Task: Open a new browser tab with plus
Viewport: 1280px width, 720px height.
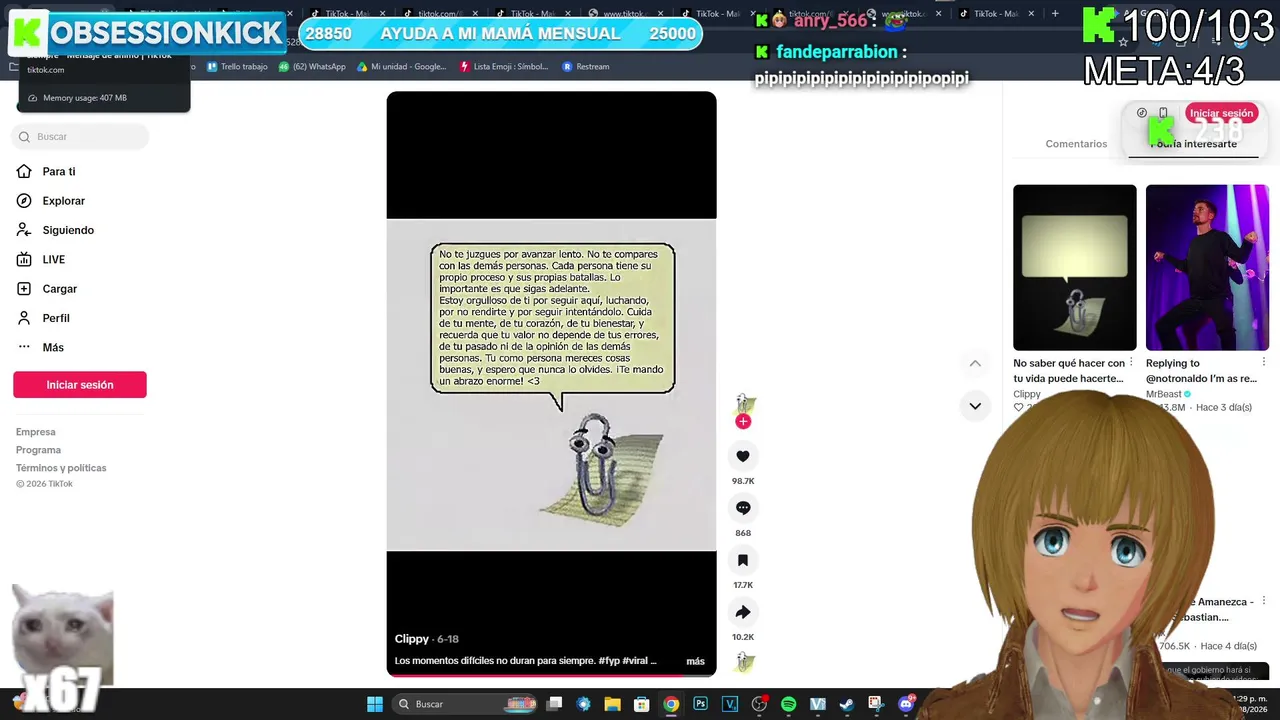Action: click(x=1055, y=14)
